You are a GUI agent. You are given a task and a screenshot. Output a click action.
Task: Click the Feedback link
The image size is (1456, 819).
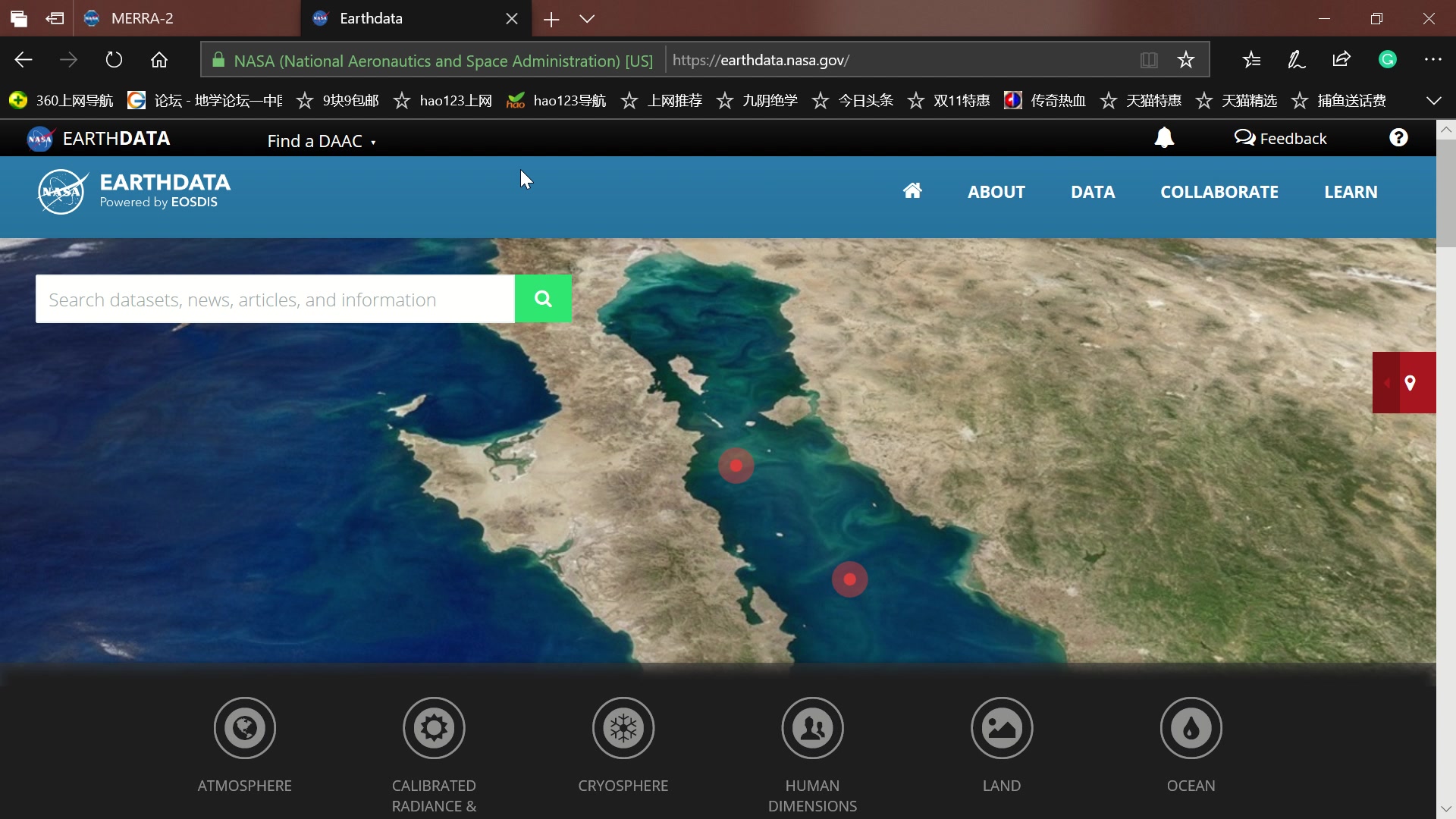coord(1280,138)
